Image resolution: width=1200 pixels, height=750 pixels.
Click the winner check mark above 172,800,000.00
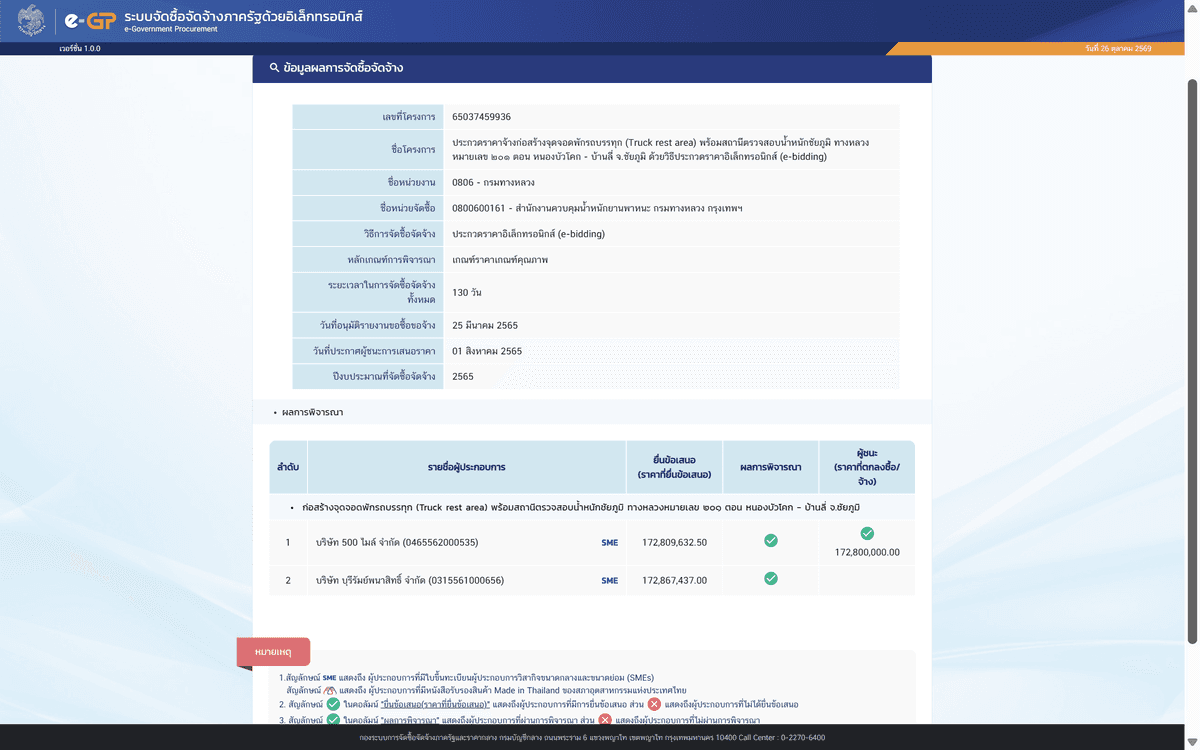click(867, 534)
